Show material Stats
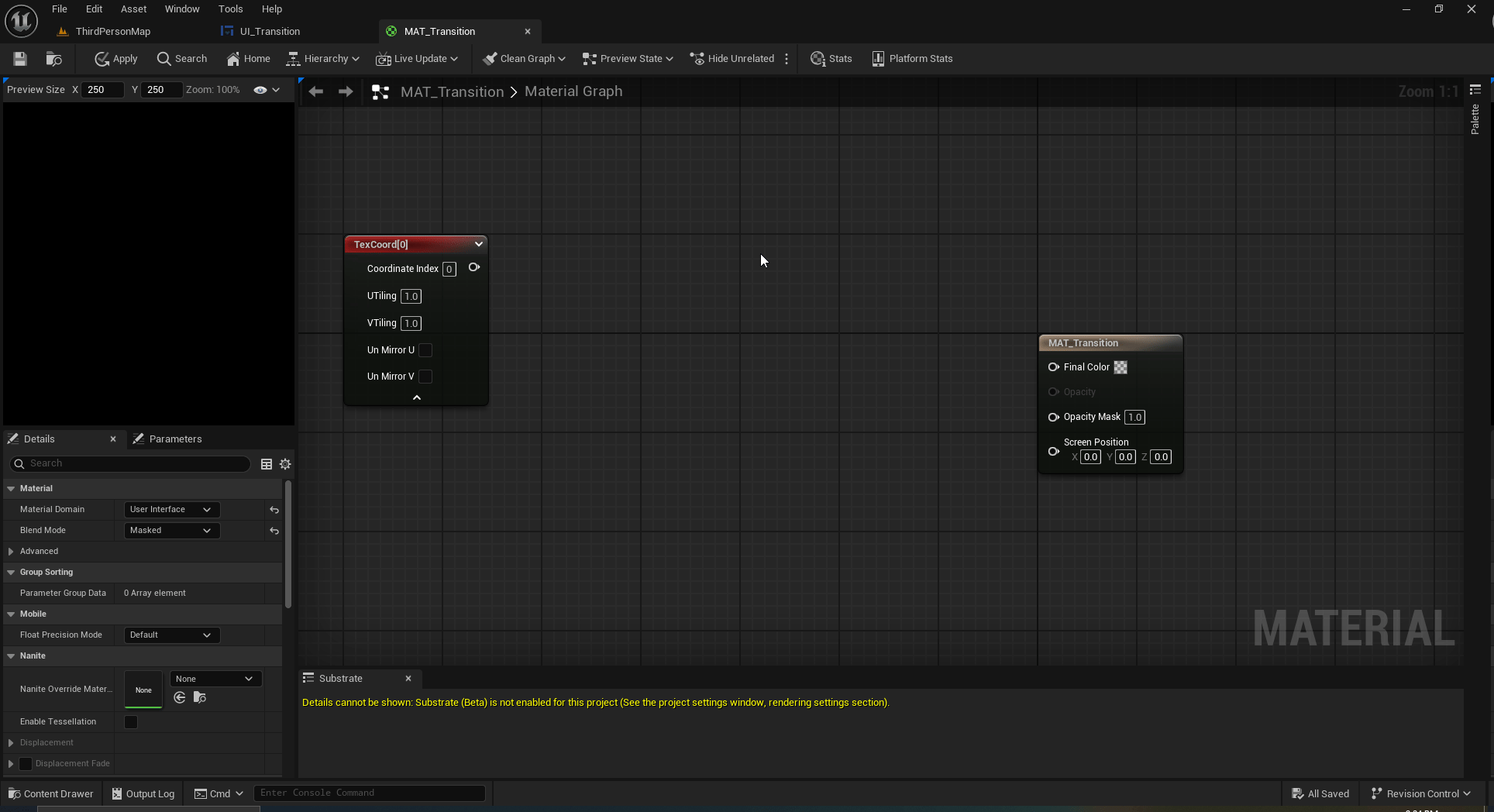The width and height of the screenshot is (1494, 812). [x=831, y=59]
